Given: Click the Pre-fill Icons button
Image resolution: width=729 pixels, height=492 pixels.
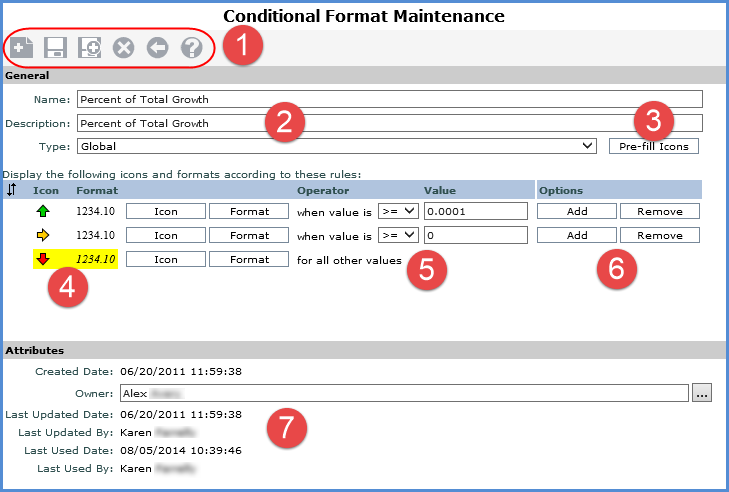Looking at the screenshot, I should (x=654, y=146).
